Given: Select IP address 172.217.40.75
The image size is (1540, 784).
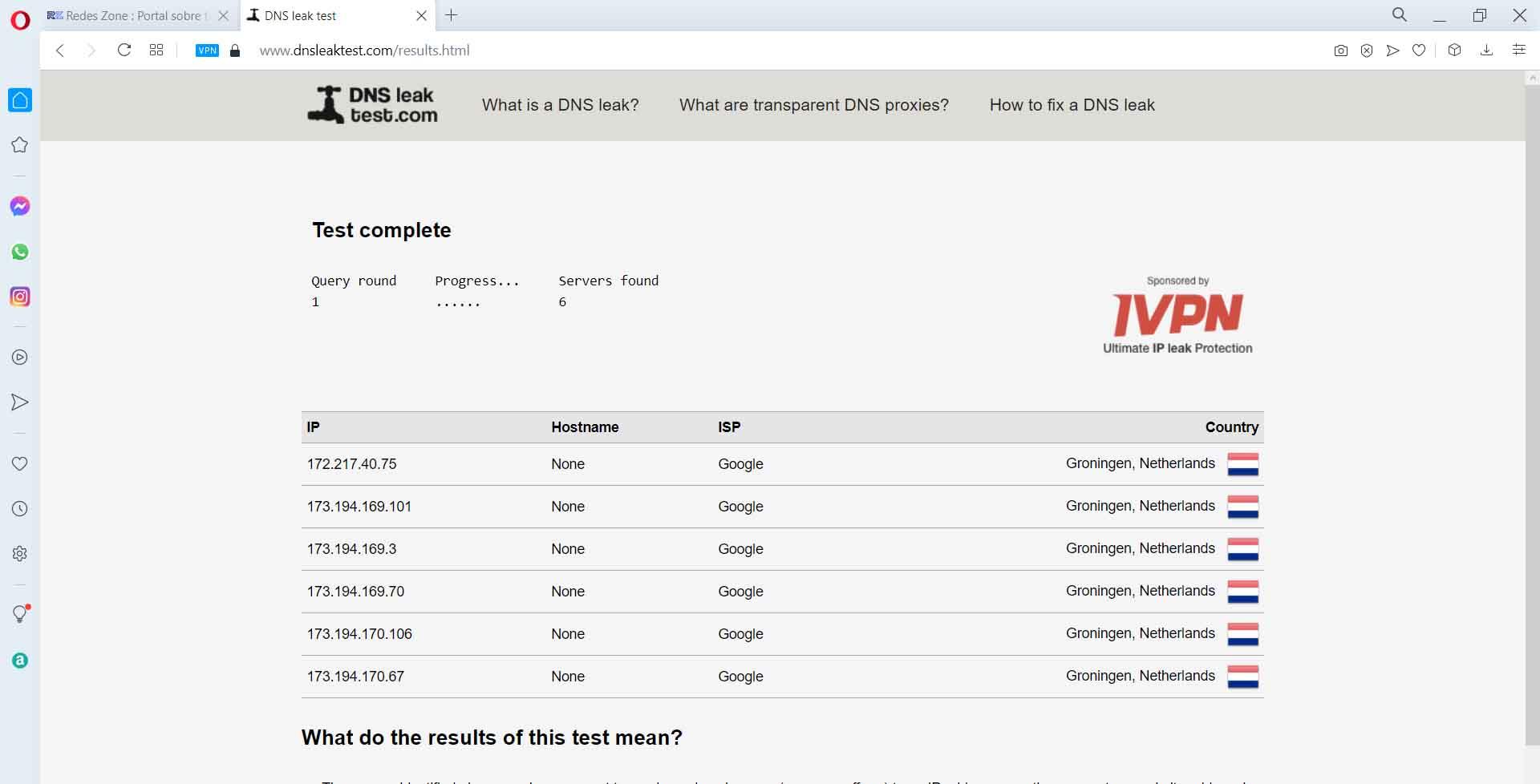Looking at the screenshot, I should 352,464.
